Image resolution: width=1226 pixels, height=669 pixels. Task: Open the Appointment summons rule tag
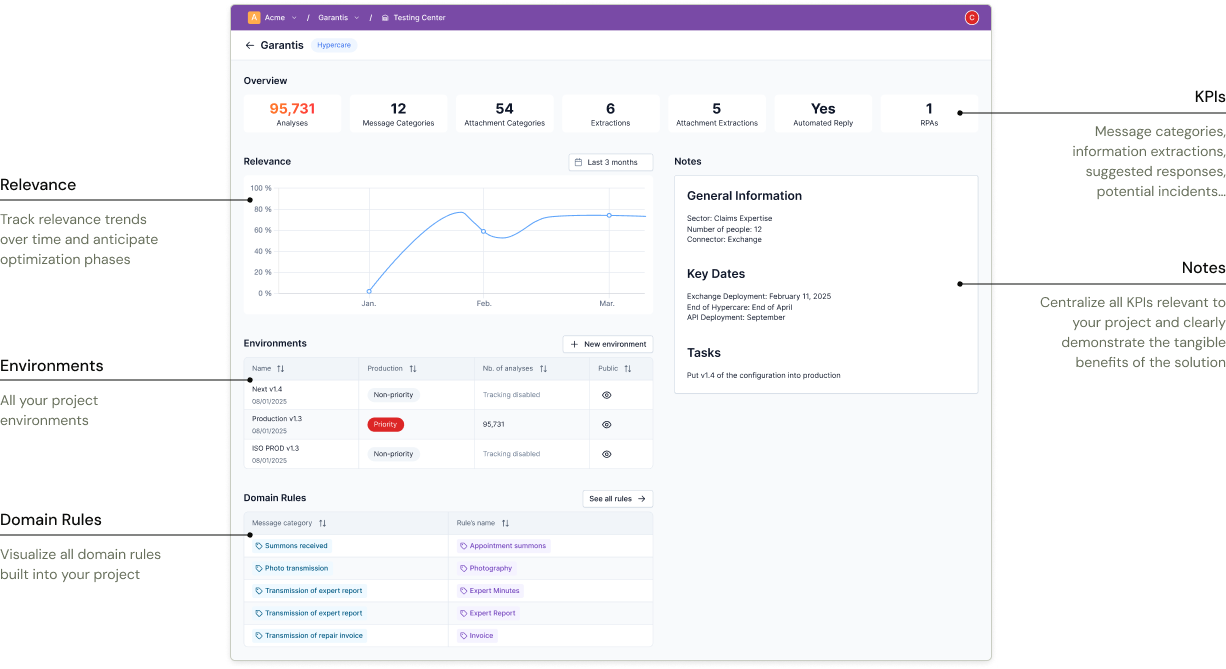tap(504, 546)
